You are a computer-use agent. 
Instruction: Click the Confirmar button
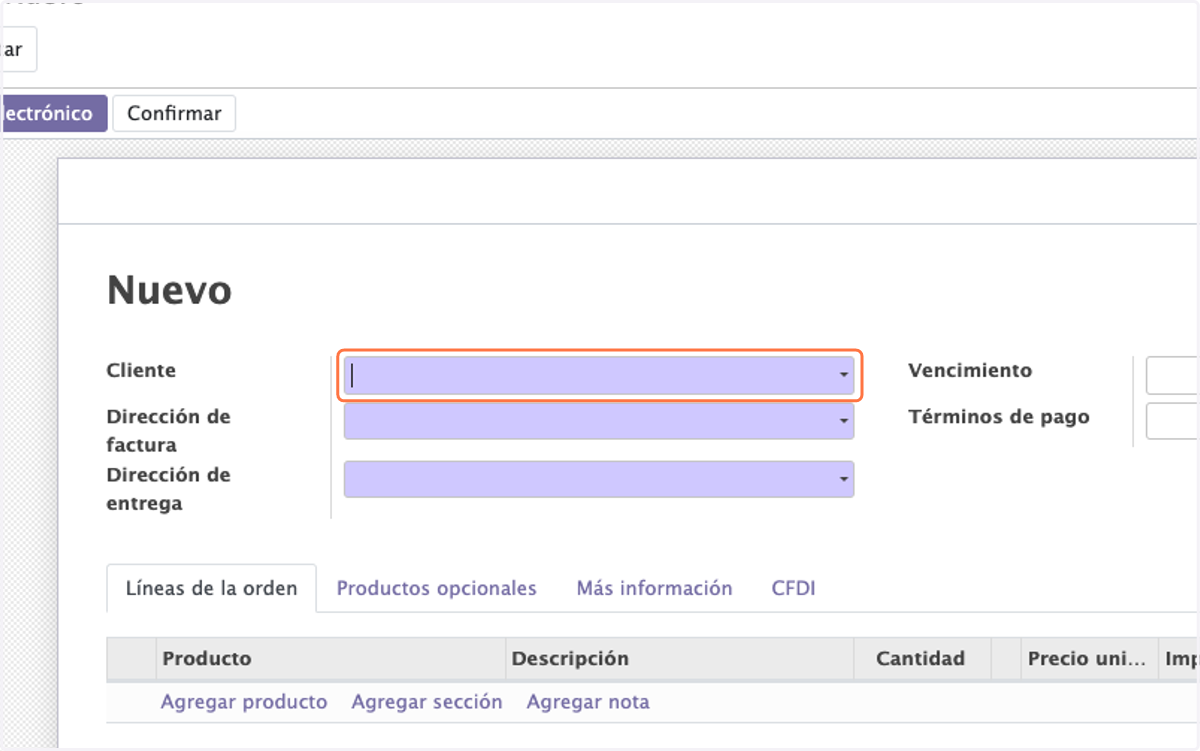tap(174, 113)
